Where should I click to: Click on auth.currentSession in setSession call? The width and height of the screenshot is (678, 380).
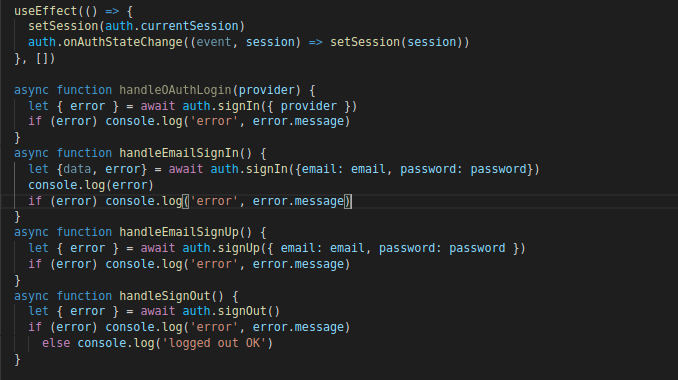172,26
